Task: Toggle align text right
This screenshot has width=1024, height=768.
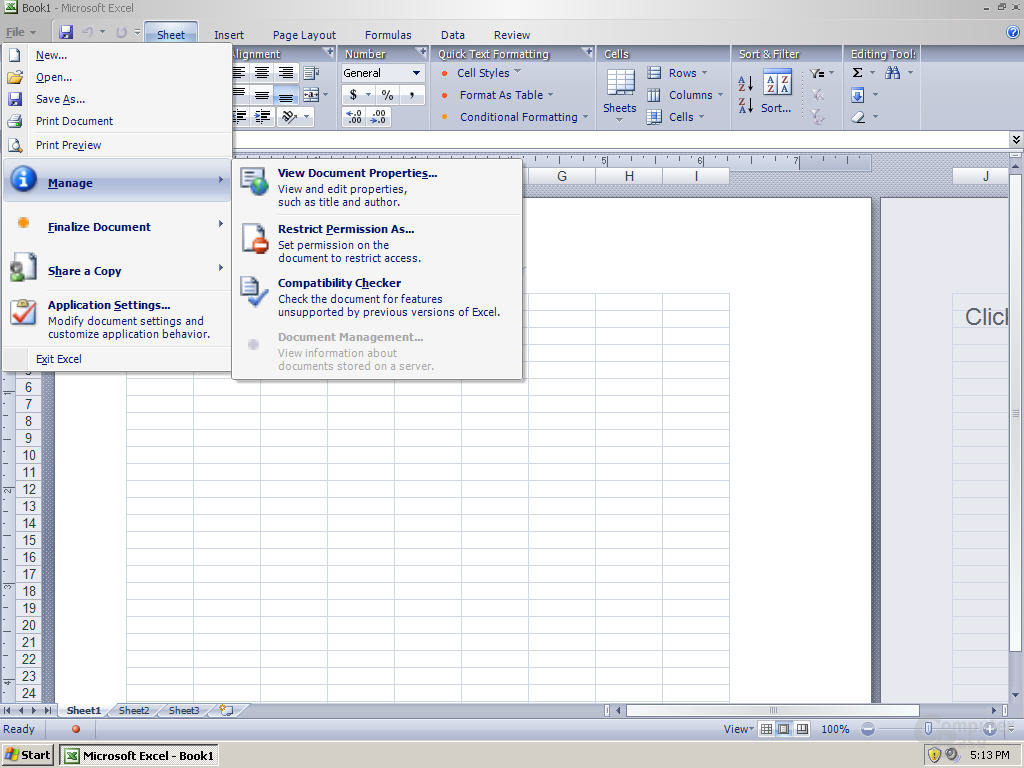Action: [x=285, y=72]
